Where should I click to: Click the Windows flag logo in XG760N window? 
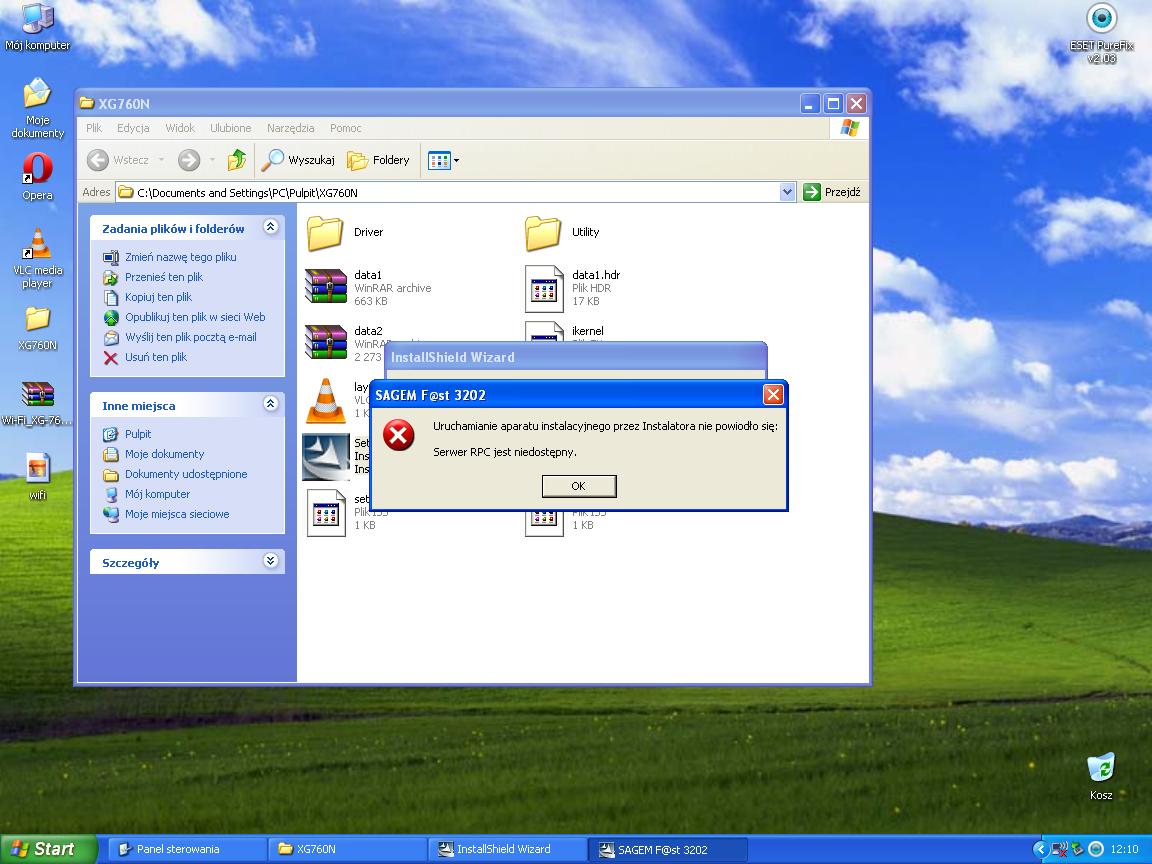pos(850,128)
